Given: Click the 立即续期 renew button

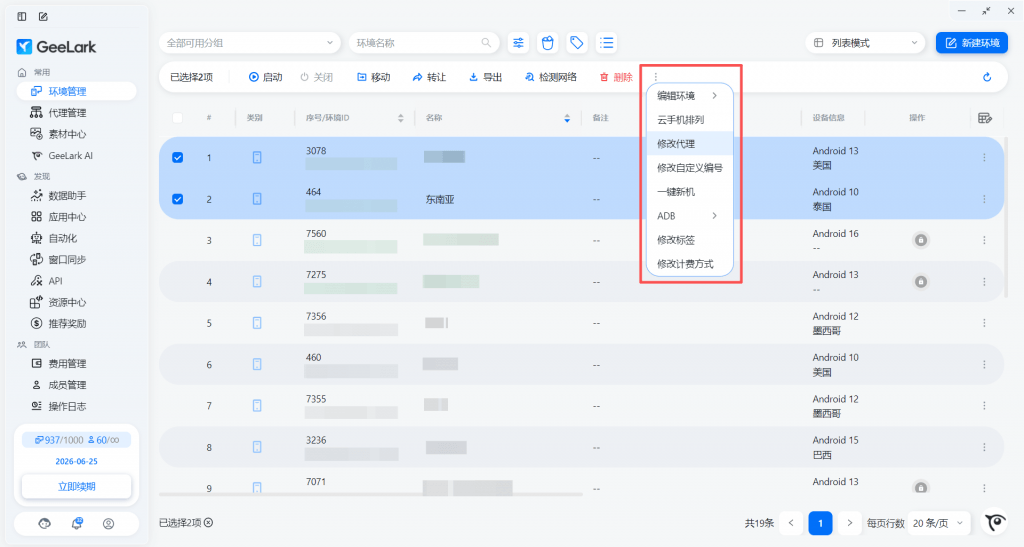Looking at the screenshot, I should [x=76, y=487].
